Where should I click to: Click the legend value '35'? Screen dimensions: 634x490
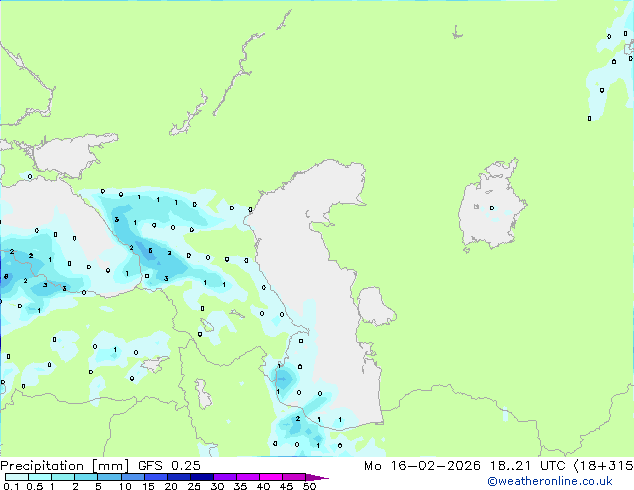[240, 486]
